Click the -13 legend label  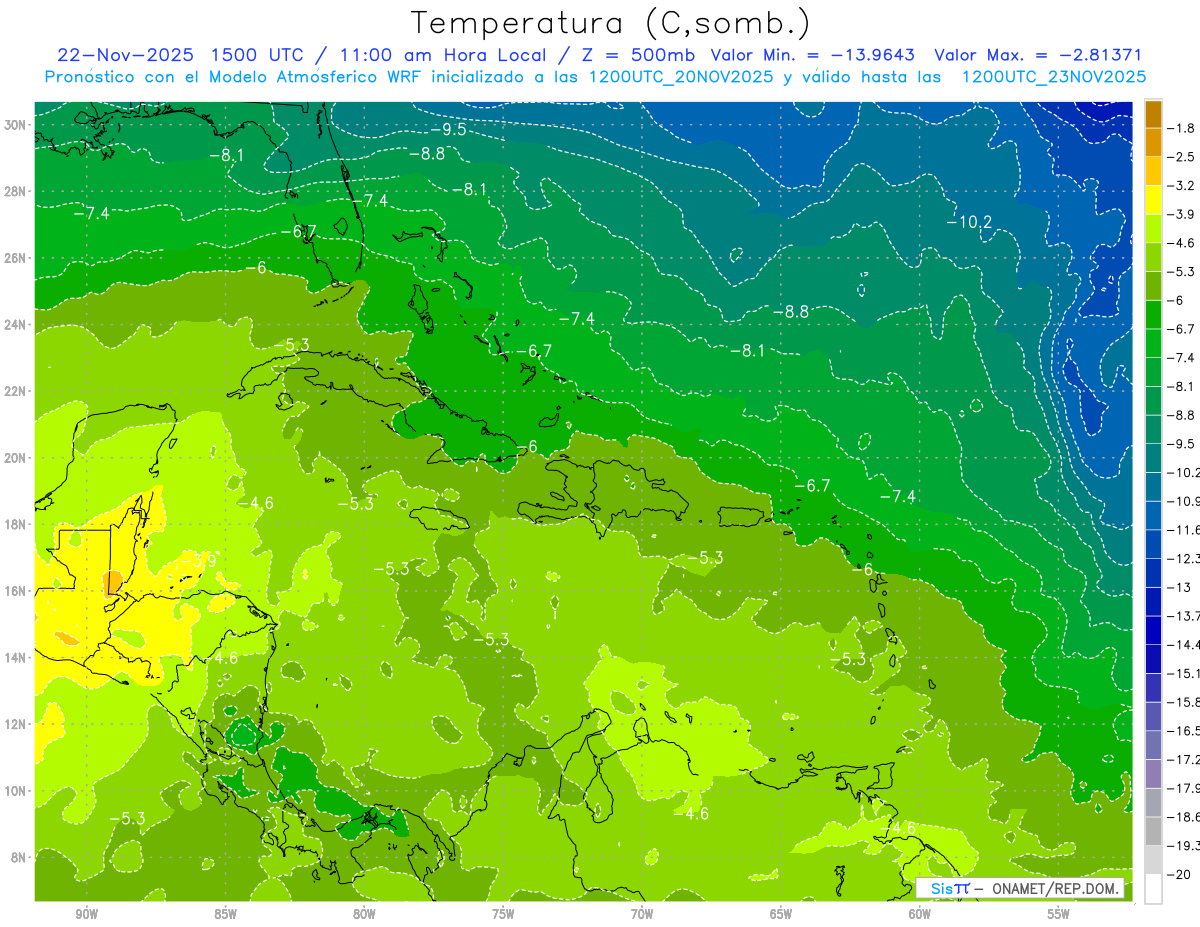click(x=1178, y=587)
